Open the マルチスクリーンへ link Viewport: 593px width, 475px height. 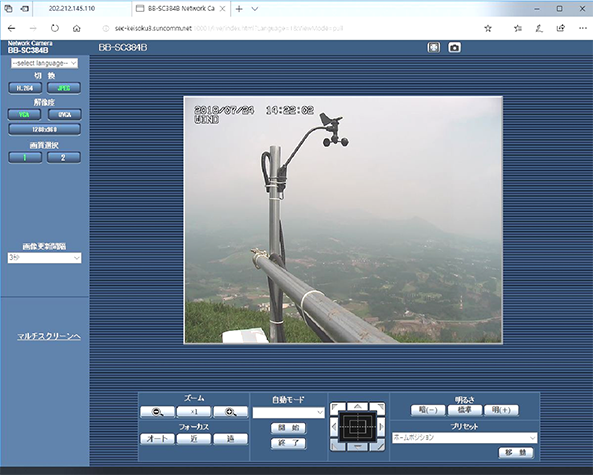coord(49,336)
